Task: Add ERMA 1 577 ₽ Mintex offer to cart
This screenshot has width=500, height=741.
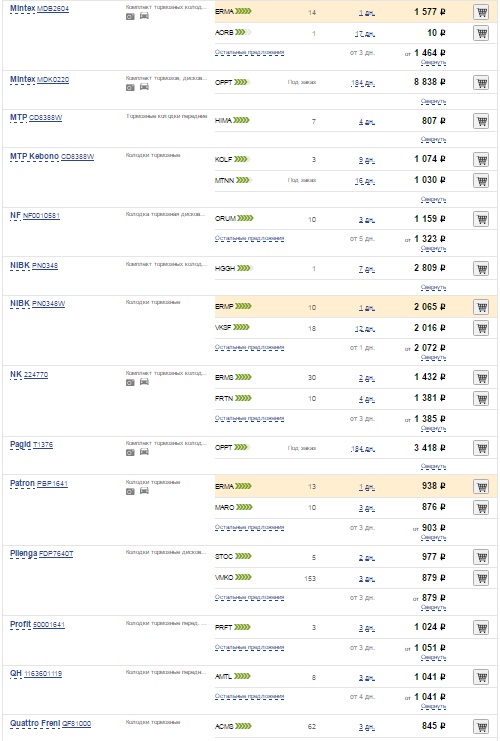Action: coord(481,12)
